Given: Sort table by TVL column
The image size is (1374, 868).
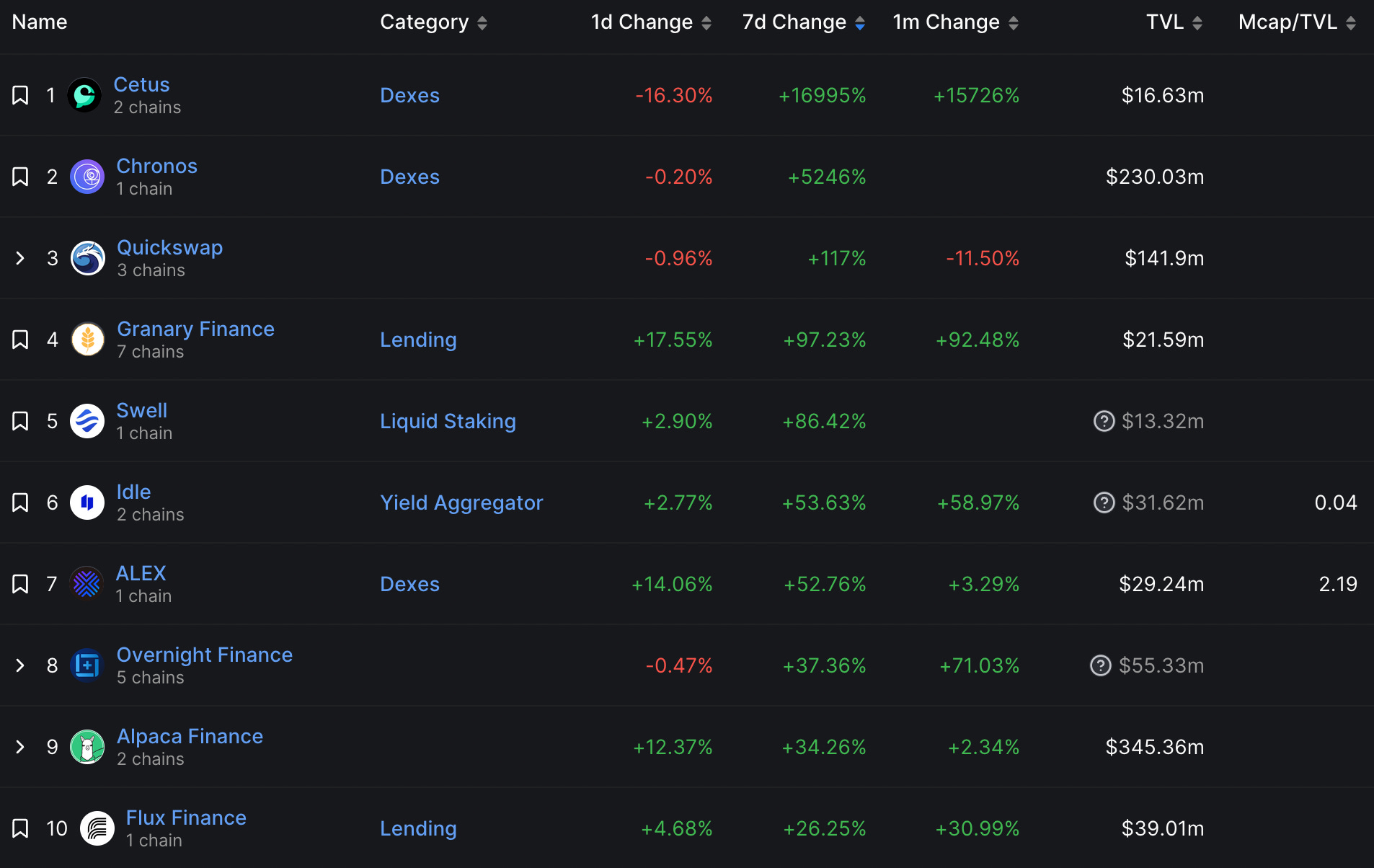Looking at the screenshot, I should point(1174,22).
